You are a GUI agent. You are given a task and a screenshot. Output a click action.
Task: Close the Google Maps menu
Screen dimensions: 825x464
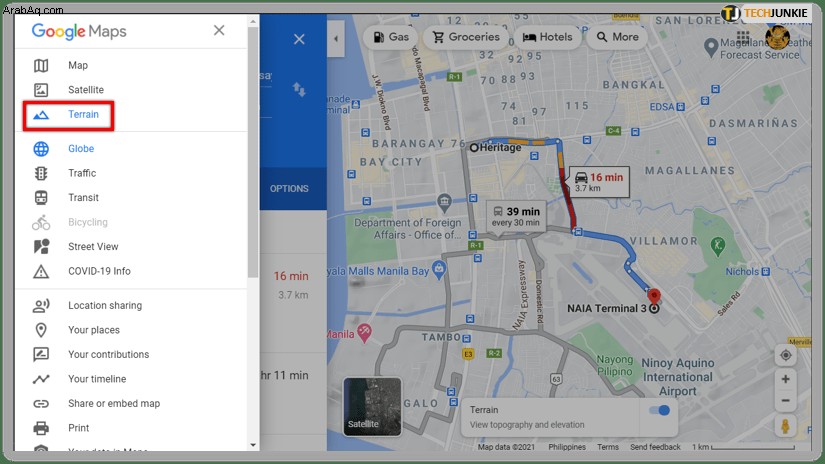[x=219, y=31]
